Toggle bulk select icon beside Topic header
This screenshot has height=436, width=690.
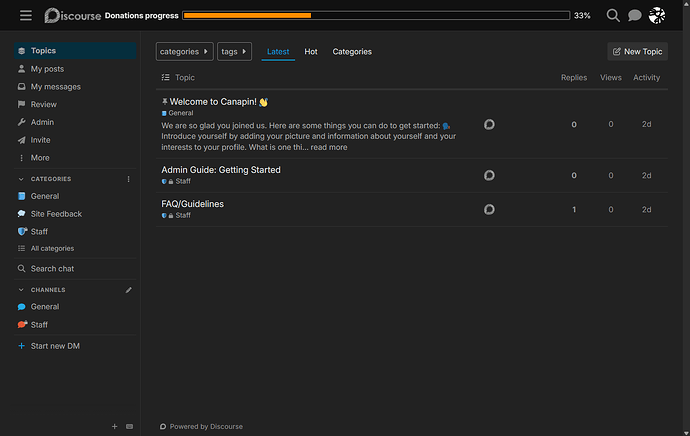point(165,77)
